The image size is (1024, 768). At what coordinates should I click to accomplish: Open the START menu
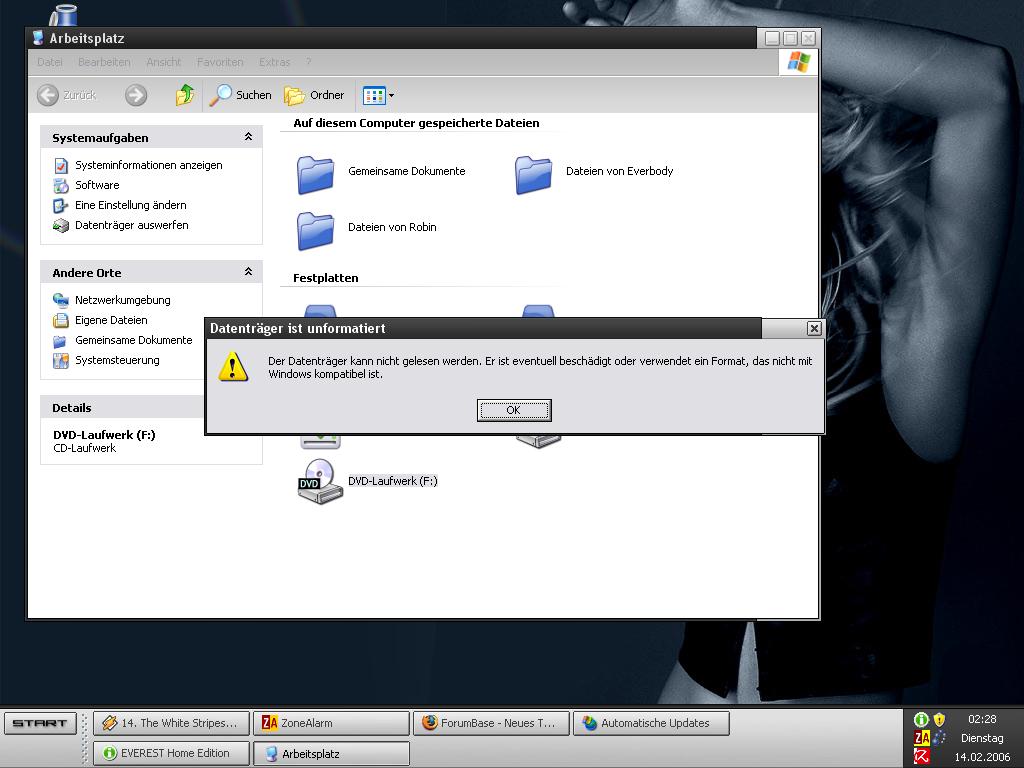click(x=40, y=723)
